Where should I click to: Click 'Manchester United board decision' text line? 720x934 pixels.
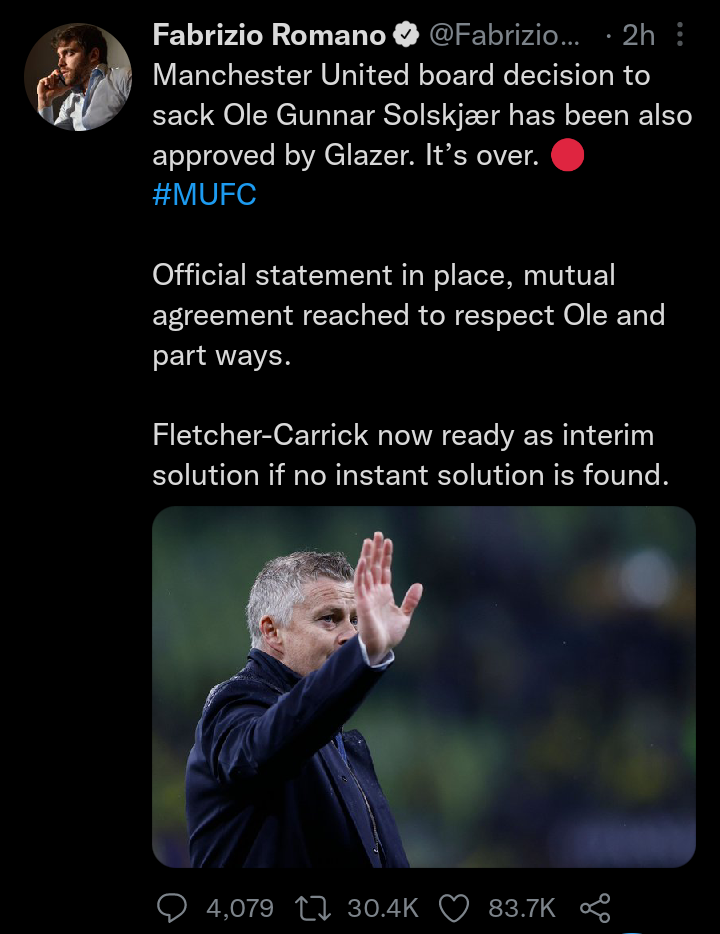coord(401,76)
